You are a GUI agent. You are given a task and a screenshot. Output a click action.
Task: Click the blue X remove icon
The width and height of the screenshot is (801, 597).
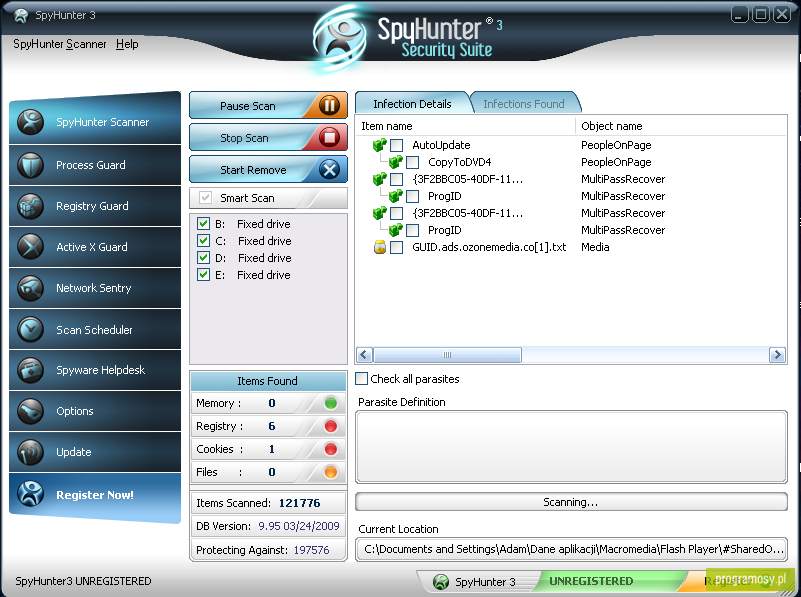[x=329, y=170]
